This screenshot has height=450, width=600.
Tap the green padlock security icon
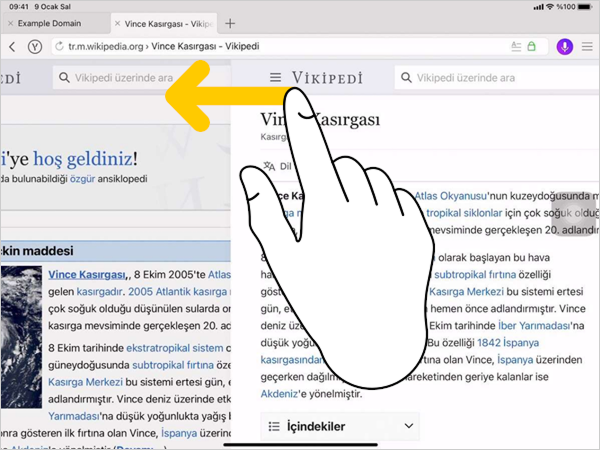[532, 46]
